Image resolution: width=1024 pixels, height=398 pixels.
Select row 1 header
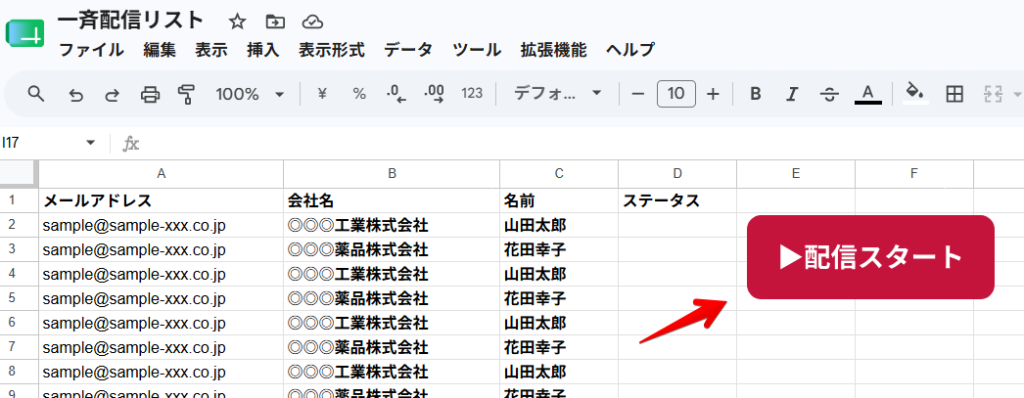coord(19,201)
